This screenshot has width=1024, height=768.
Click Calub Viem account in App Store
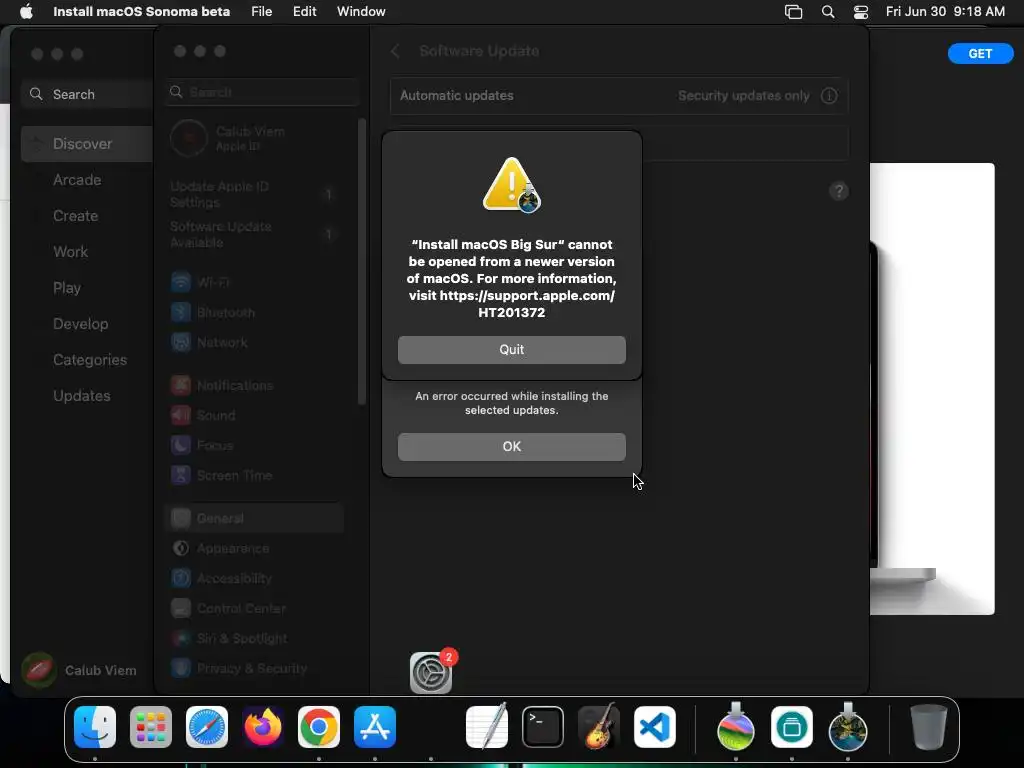[x=80, y=670]
